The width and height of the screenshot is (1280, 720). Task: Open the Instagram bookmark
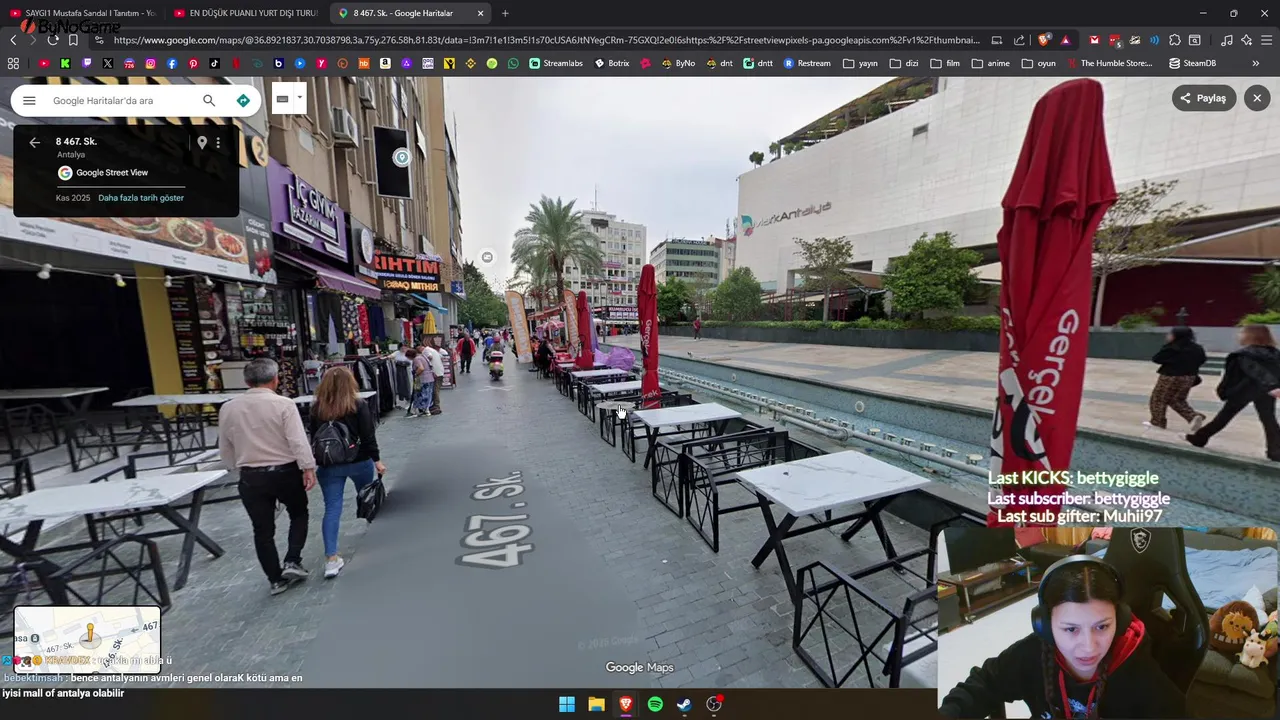pos(151,63)
